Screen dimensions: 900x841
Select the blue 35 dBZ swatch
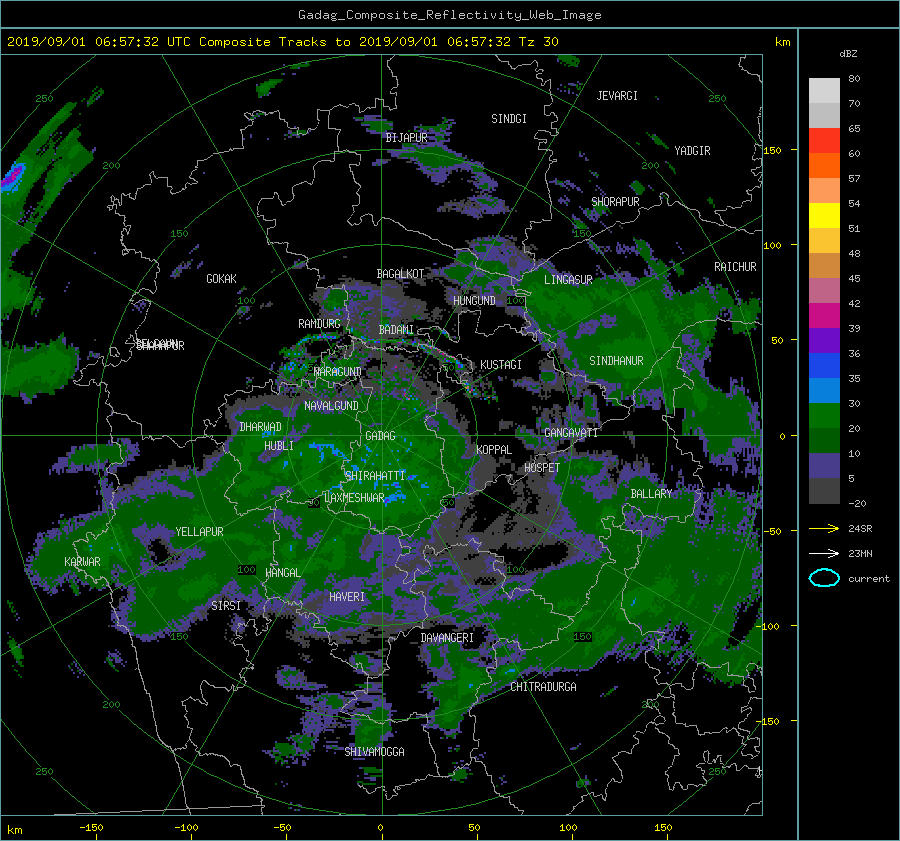[824, 365]
